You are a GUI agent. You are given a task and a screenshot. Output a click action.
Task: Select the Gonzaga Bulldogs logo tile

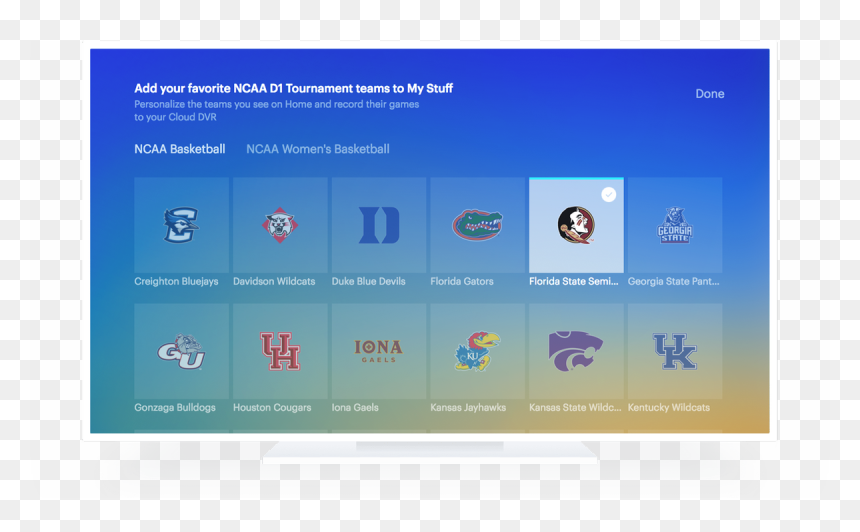[x=182, y=351]
